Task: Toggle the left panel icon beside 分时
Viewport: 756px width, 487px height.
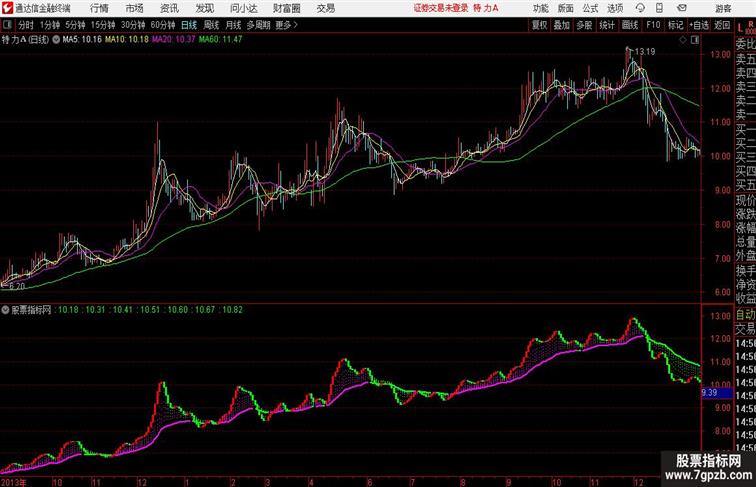Action: coord(7,24)
